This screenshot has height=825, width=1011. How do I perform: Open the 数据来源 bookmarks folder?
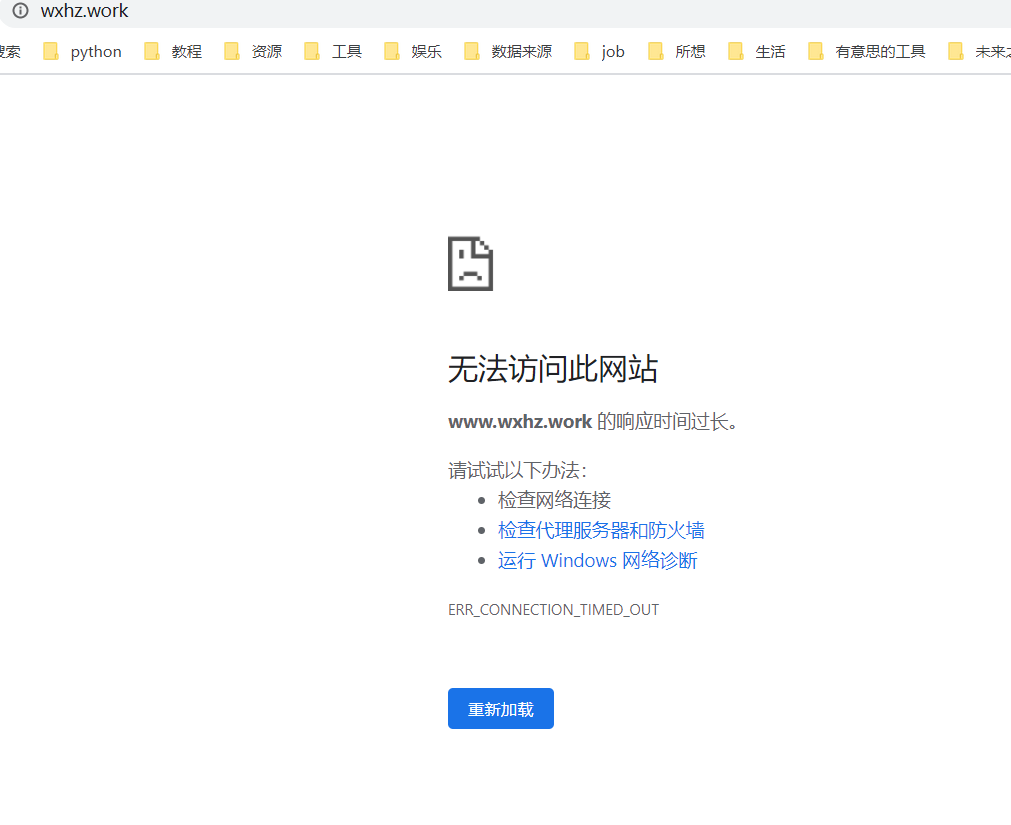pos(515,51)
